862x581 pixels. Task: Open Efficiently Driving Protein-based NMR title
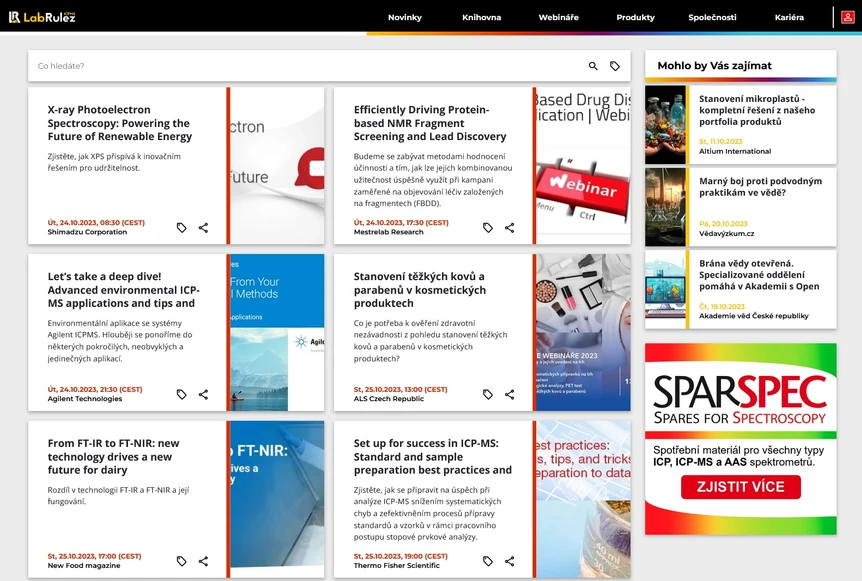430,123
